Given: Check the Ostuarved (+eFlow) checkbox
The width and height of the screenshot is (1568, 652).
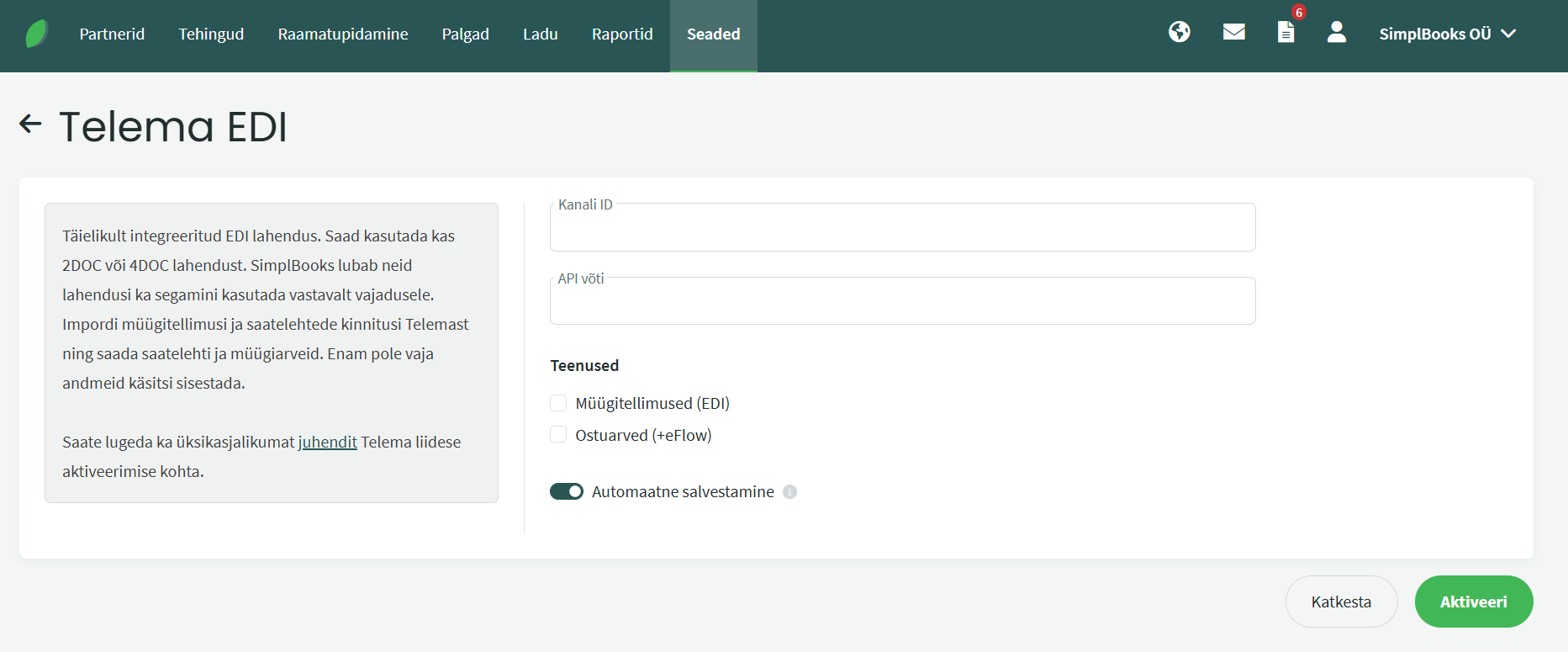Looking at the screenshot, I should tap(558, 434).
